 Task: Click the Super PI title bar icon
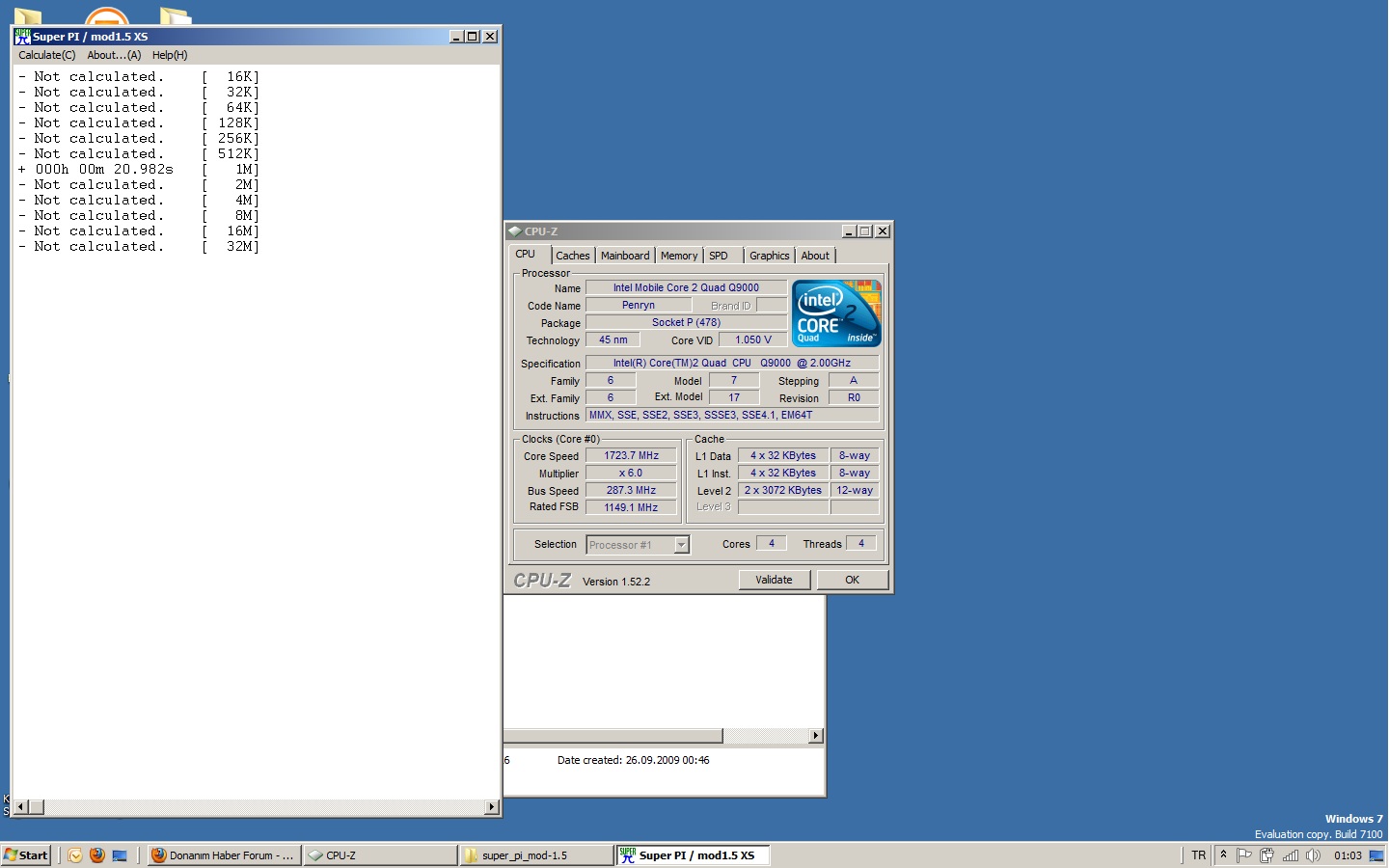tap(22, 37)
